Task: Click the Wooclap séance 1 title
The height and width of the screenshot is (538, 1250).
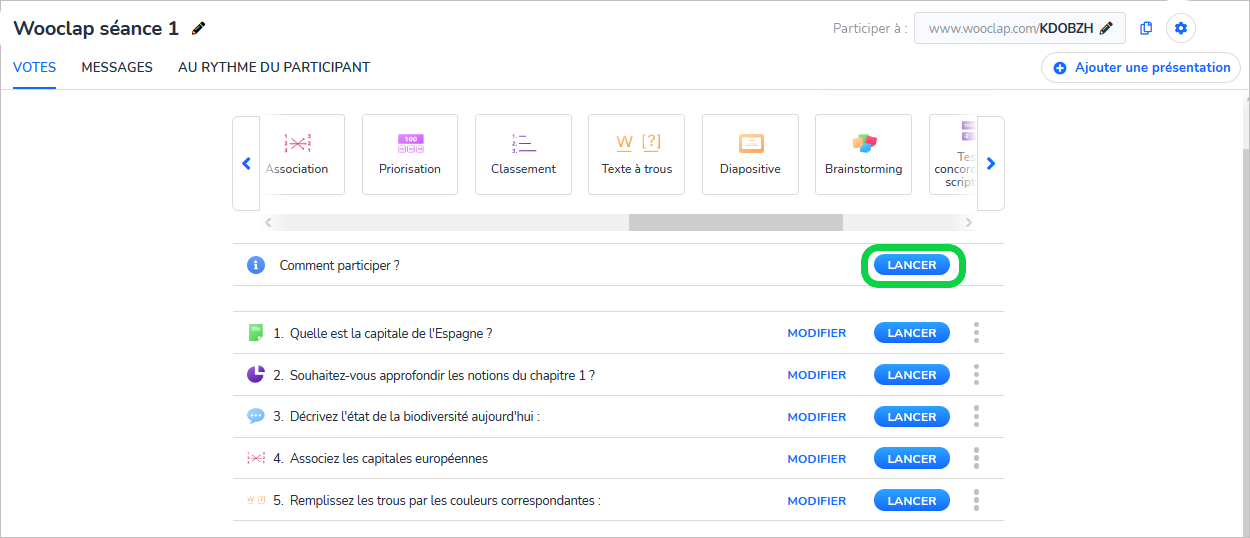Action: pos(96,29)
